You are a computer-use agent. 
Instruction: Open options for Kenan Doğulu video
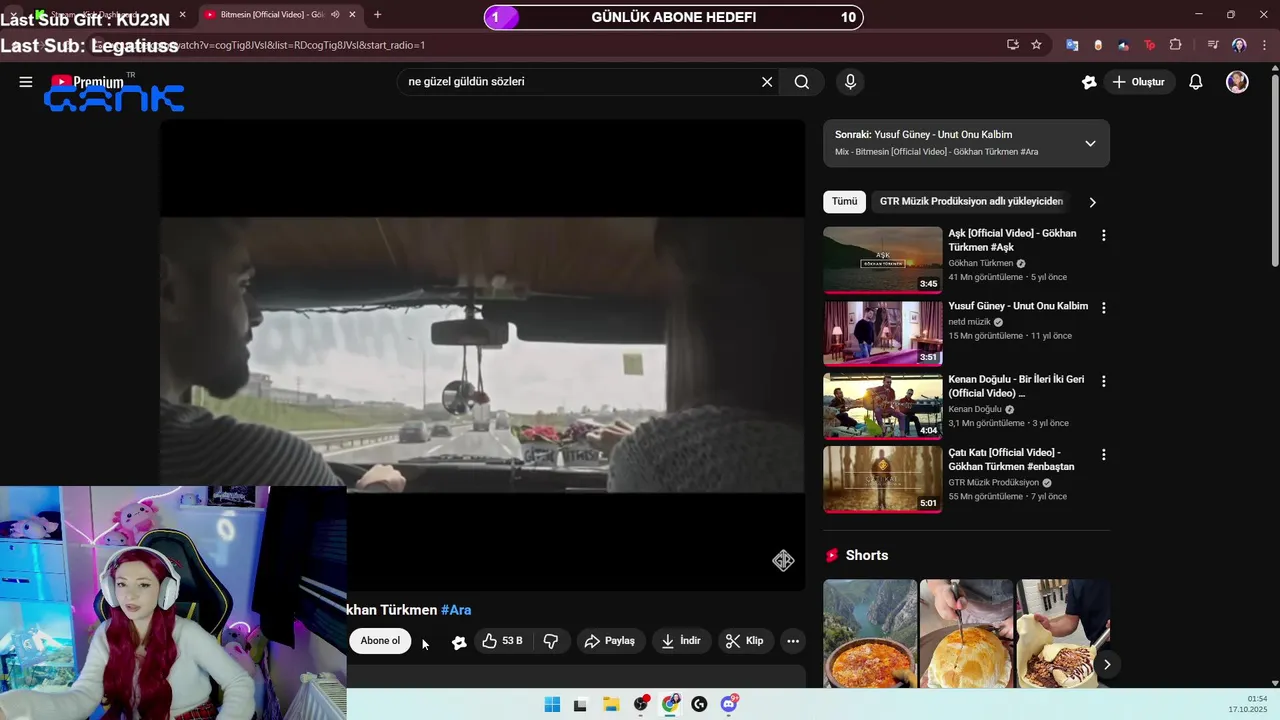[1104, 382]
